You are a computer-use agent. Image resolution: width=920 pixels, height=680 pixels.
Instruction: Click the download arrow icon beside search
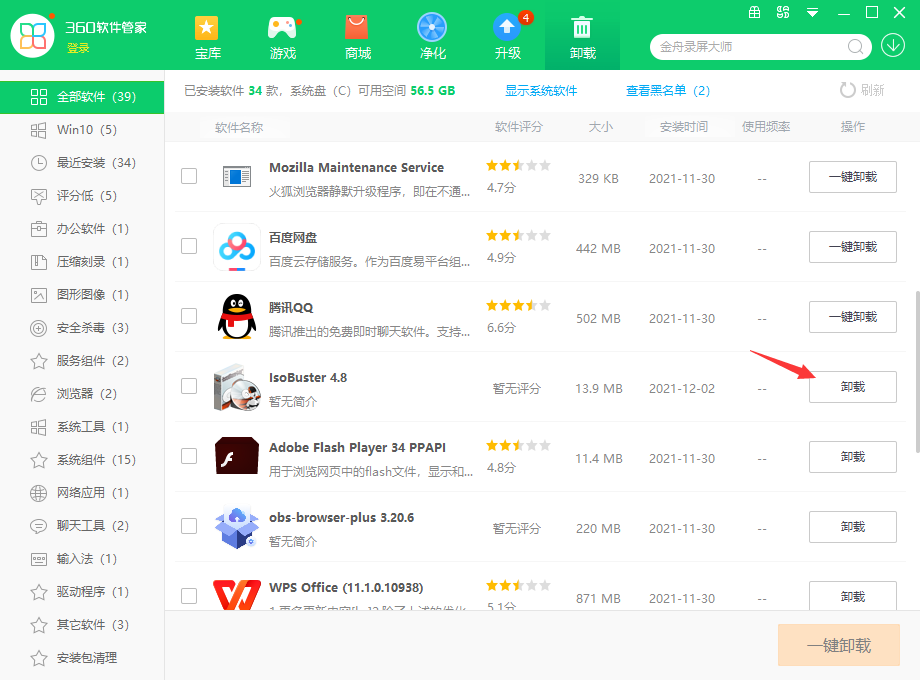[893, 46]
